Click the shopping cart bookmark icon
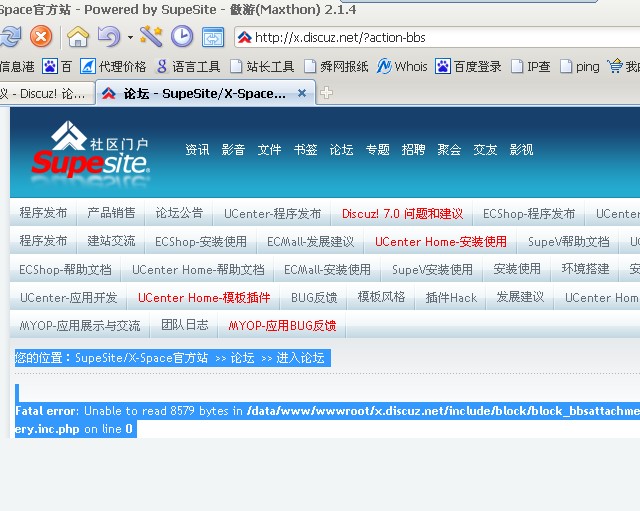The height and width of the screenshot is (511, 640). pos(615,66)
